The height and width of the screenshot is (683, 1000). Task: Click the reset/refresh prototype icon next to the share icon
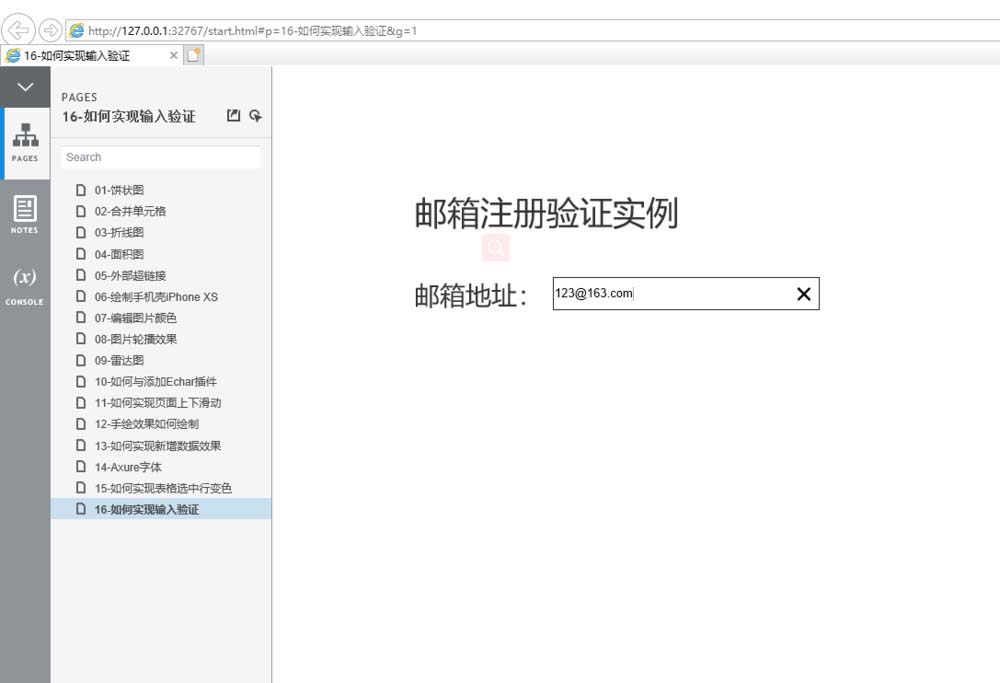pyautogui.click(x=256, y=116)
